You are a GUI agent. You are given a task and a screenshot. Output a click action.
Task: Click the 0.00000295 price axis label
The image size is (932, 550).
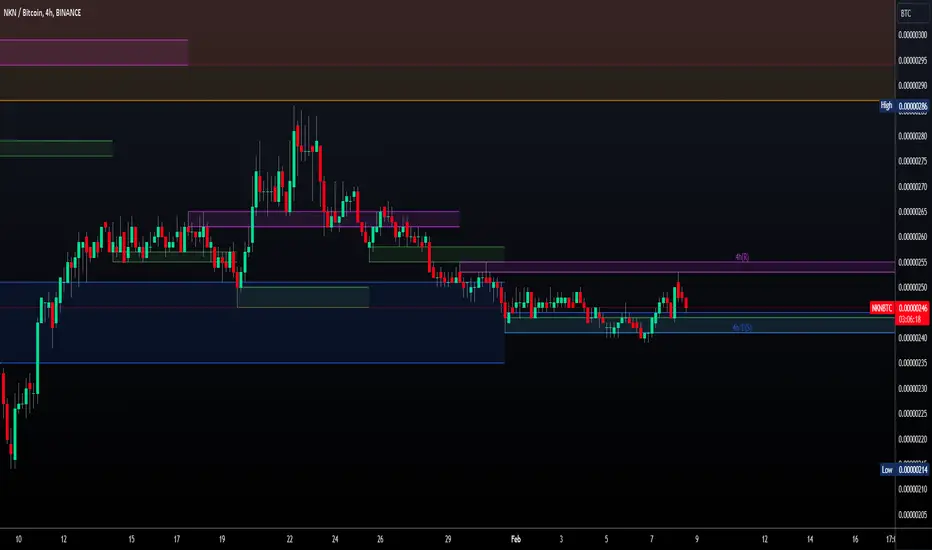tap(912, 61)
